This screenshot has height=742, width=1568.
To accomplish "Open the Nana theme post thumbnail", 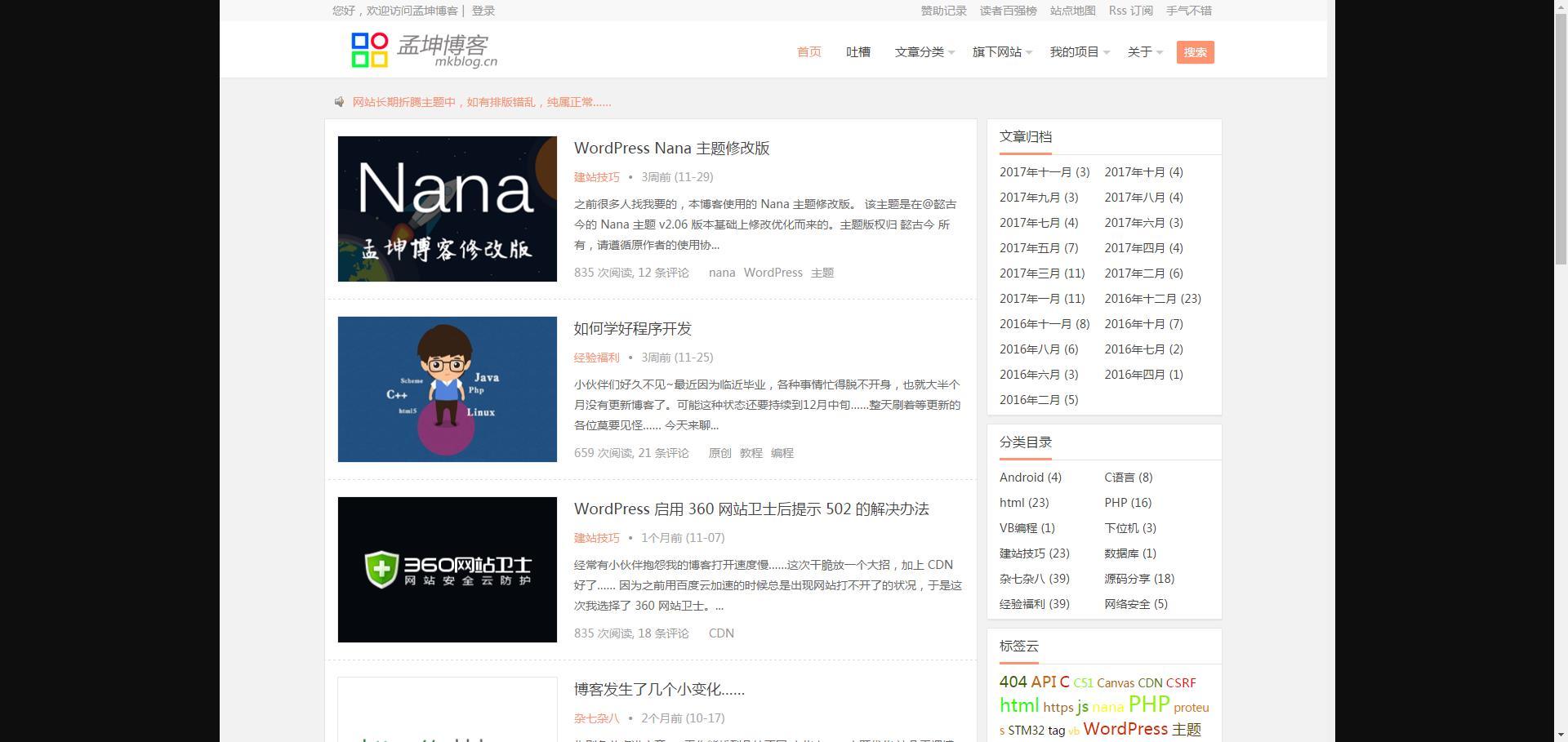I will coord(448,209).
